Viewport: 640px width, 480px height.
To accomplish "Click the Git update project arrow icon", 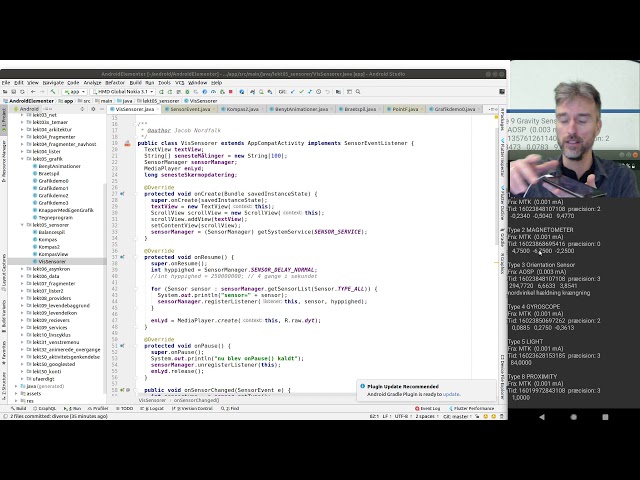I will tap(293, 92).
